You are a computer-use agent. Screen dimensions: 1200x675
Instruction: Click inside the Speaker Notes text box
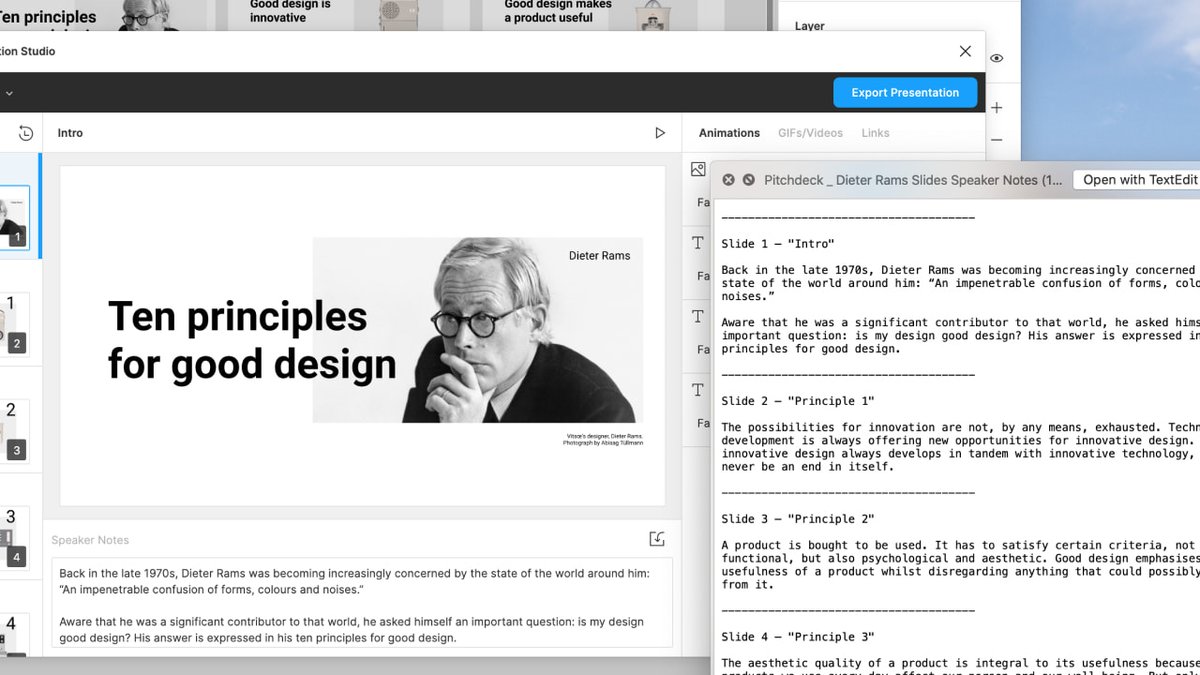(362, 602)
